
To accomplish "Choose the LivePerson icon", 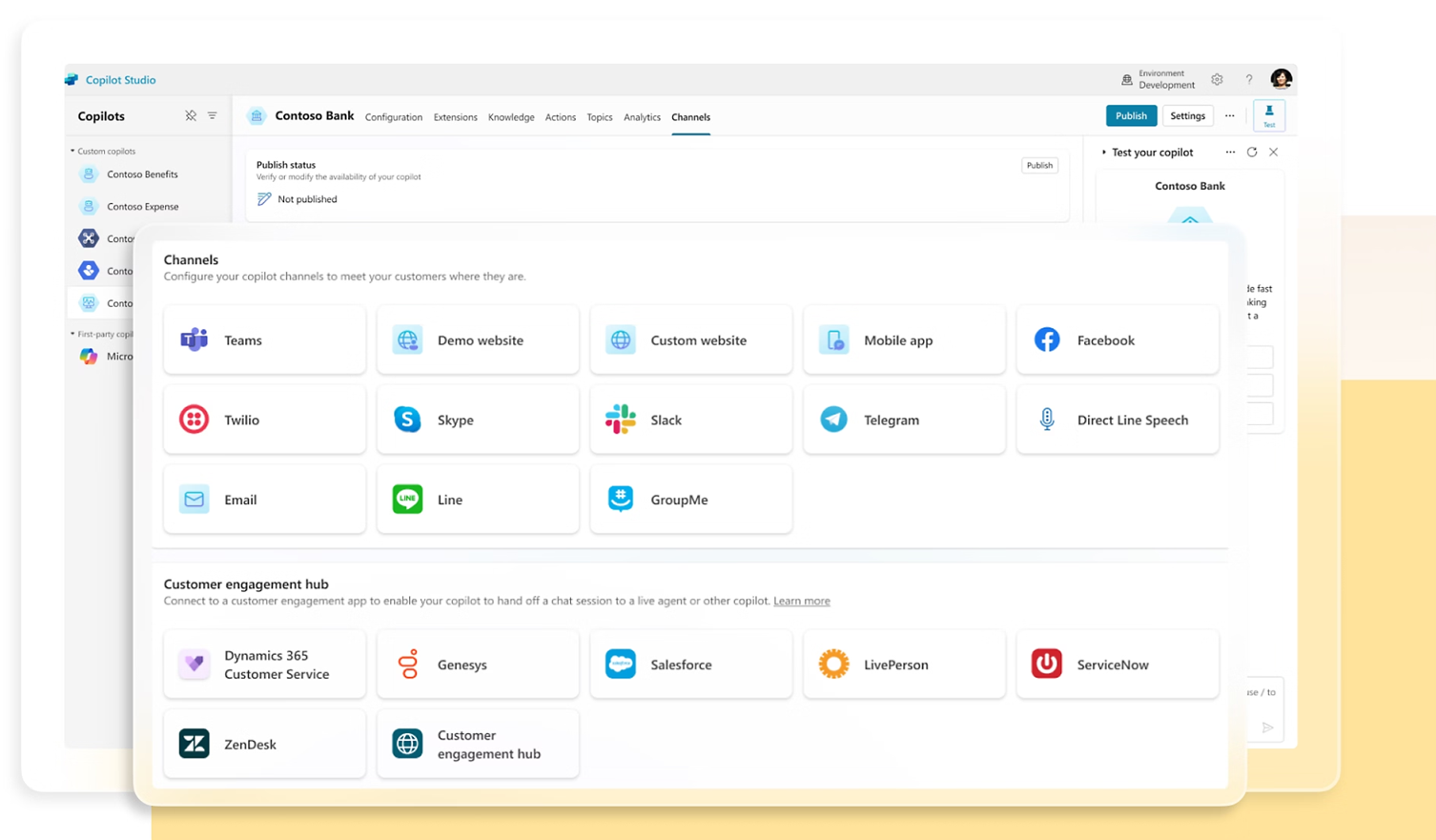I will tap(833, 664).
